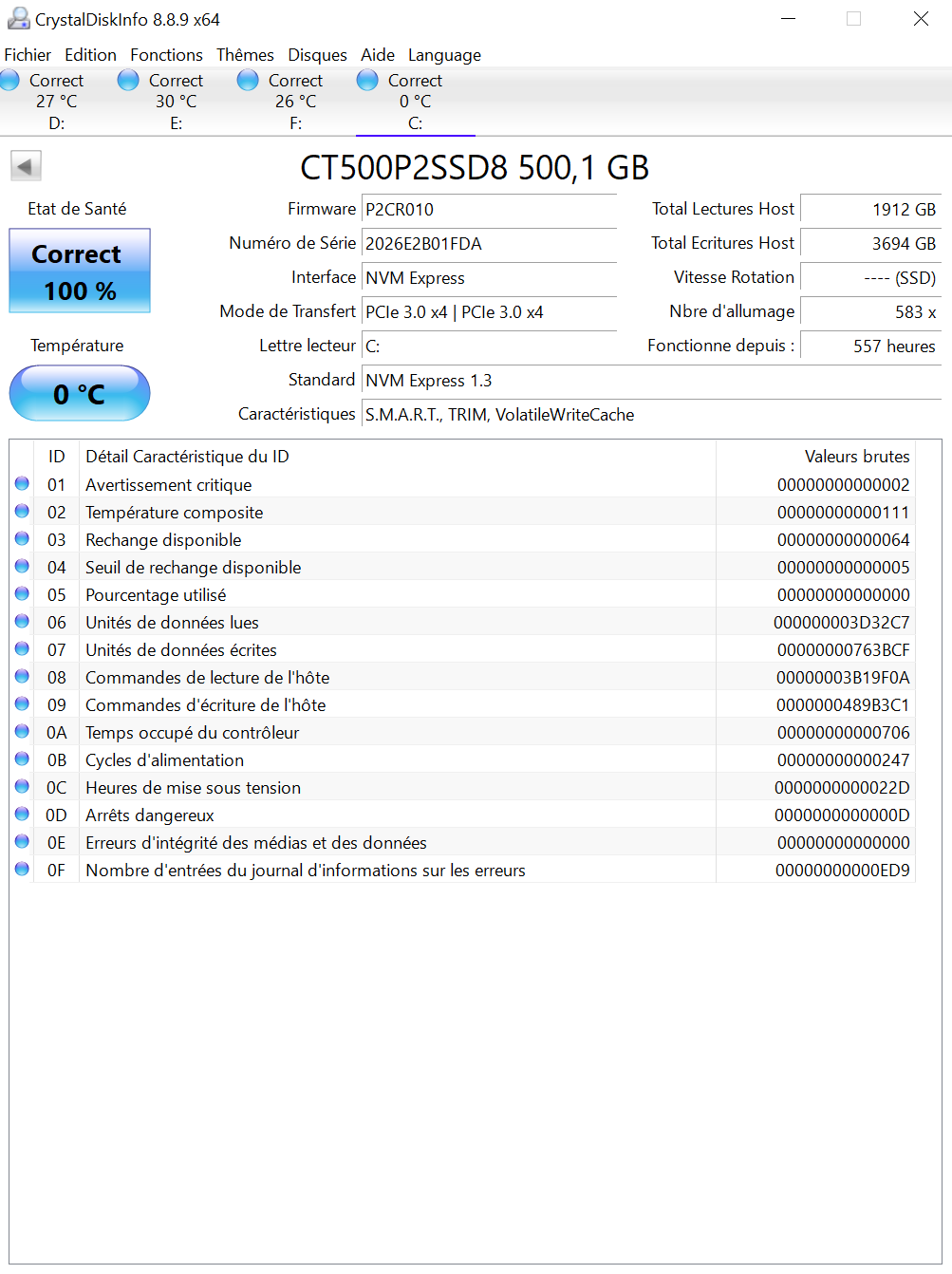Click status dot of Commandes de lecture row
The width and height of the screenshot is (952, 1274).
pos(22,676)
